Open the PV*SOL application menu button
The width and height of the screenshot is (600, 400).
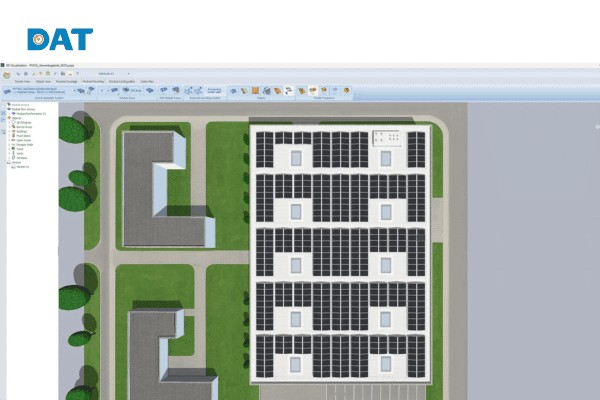pyautogui.click(x=7, y=75)
